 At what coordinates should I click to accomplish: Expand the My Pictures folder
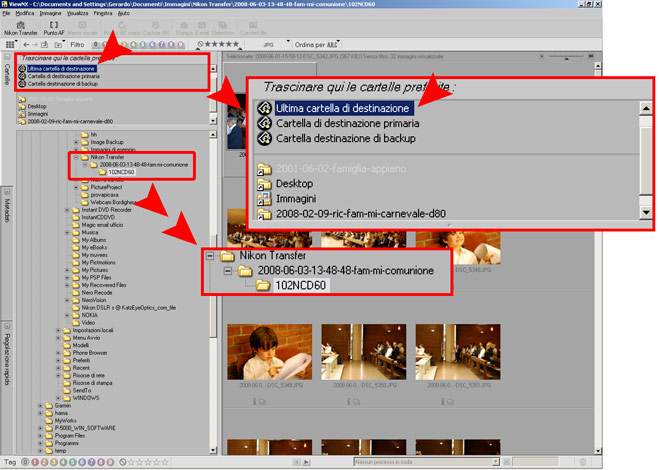[x=67, y=270]
